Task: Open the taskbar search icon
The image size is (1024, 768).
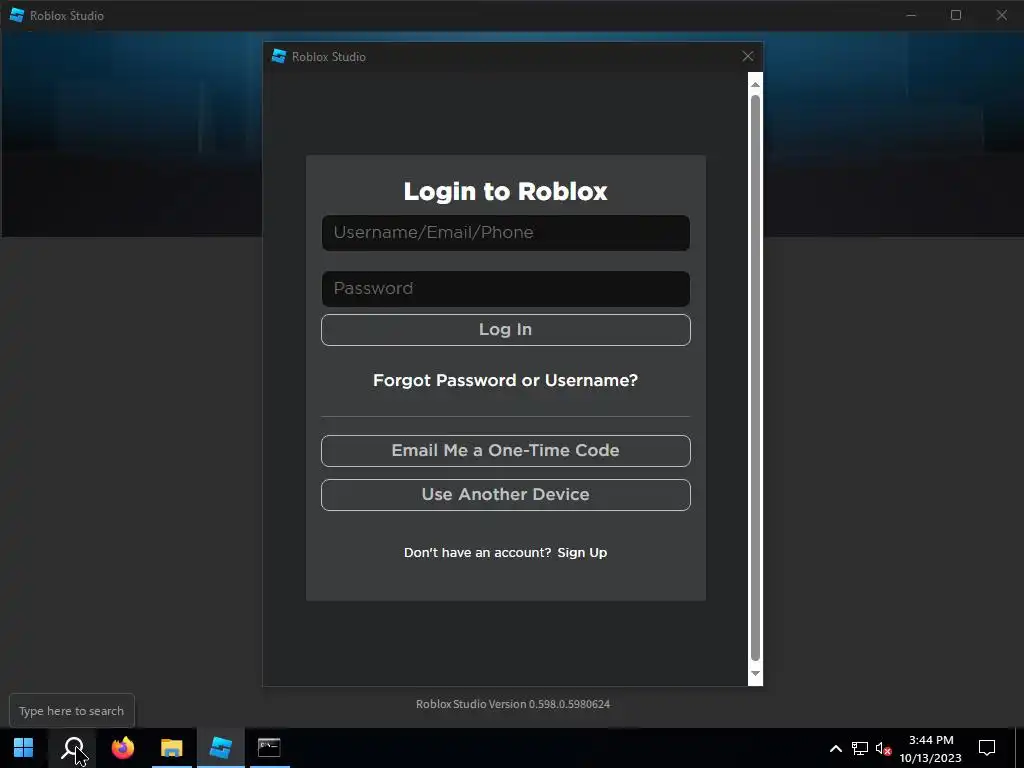Action: [72, 748]
